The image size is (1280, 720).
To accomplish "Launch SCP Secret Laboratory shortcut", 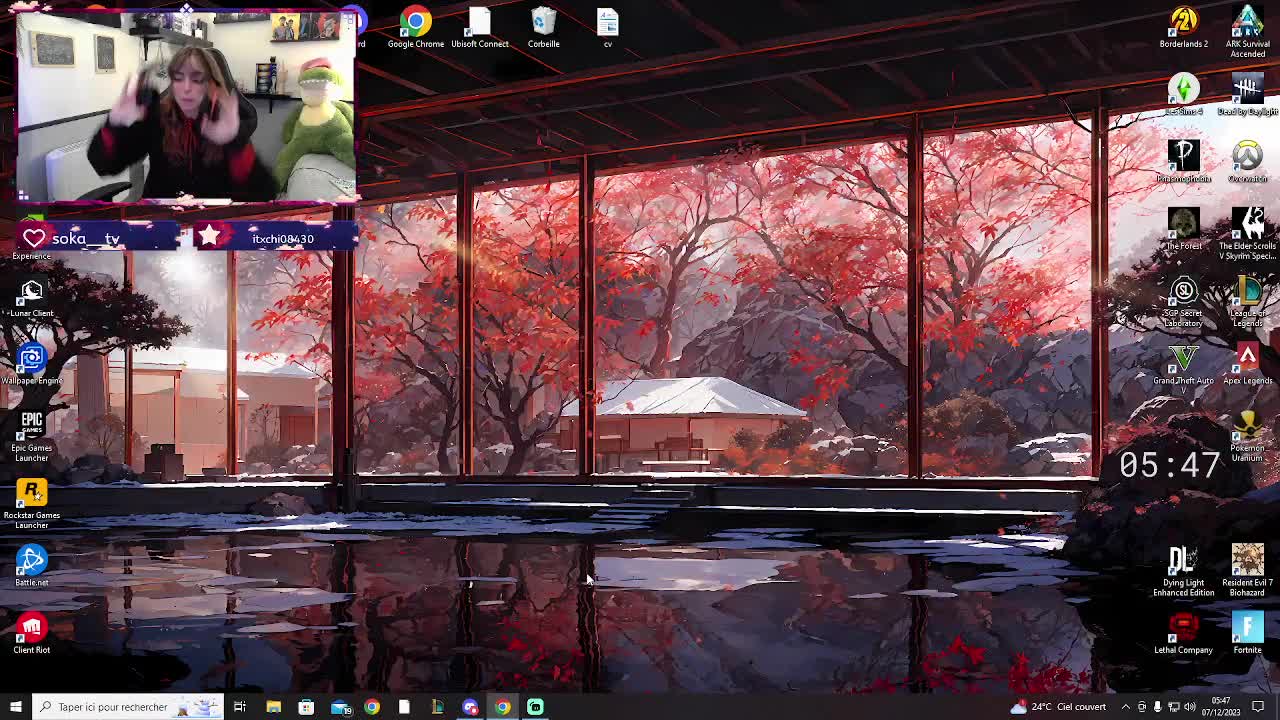I will 1183,302.
